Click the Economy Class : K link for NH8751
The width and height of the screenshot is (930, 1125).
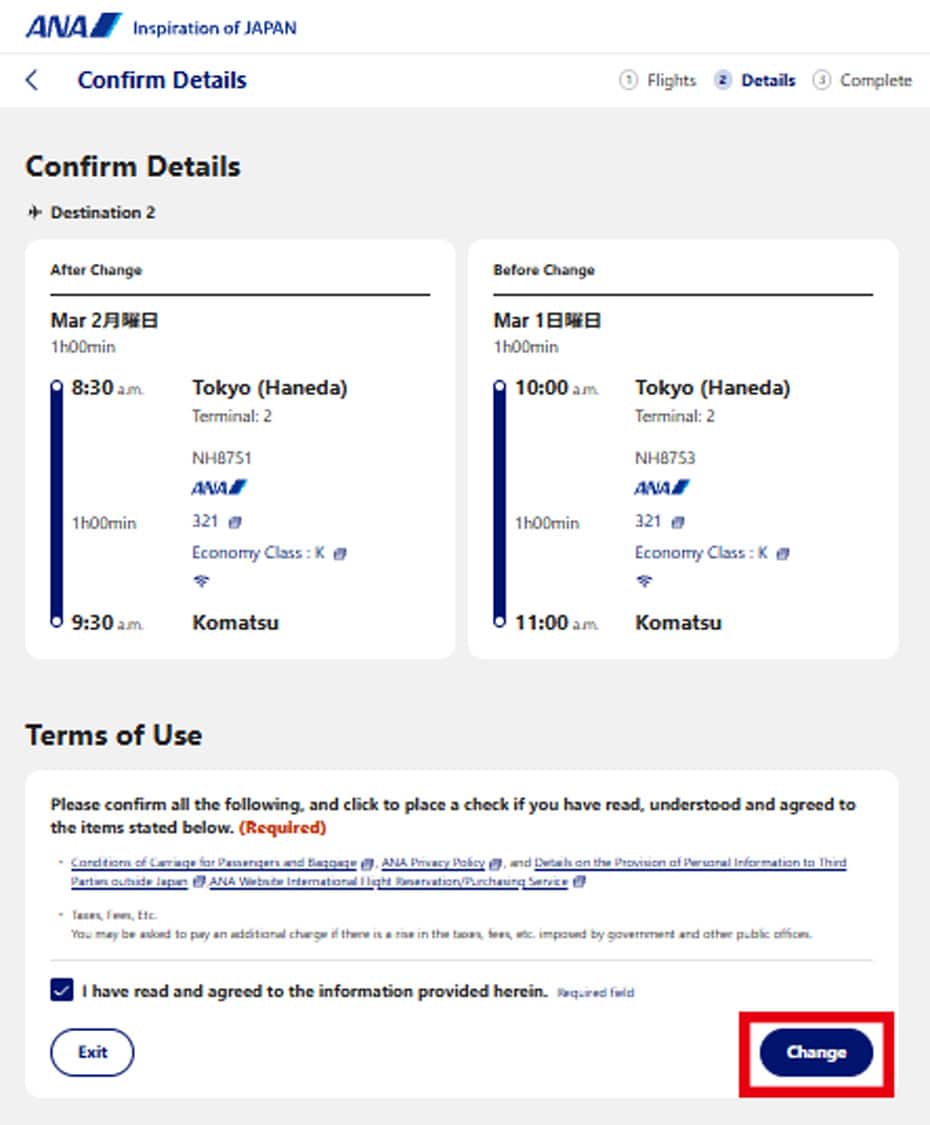point(258,552)
